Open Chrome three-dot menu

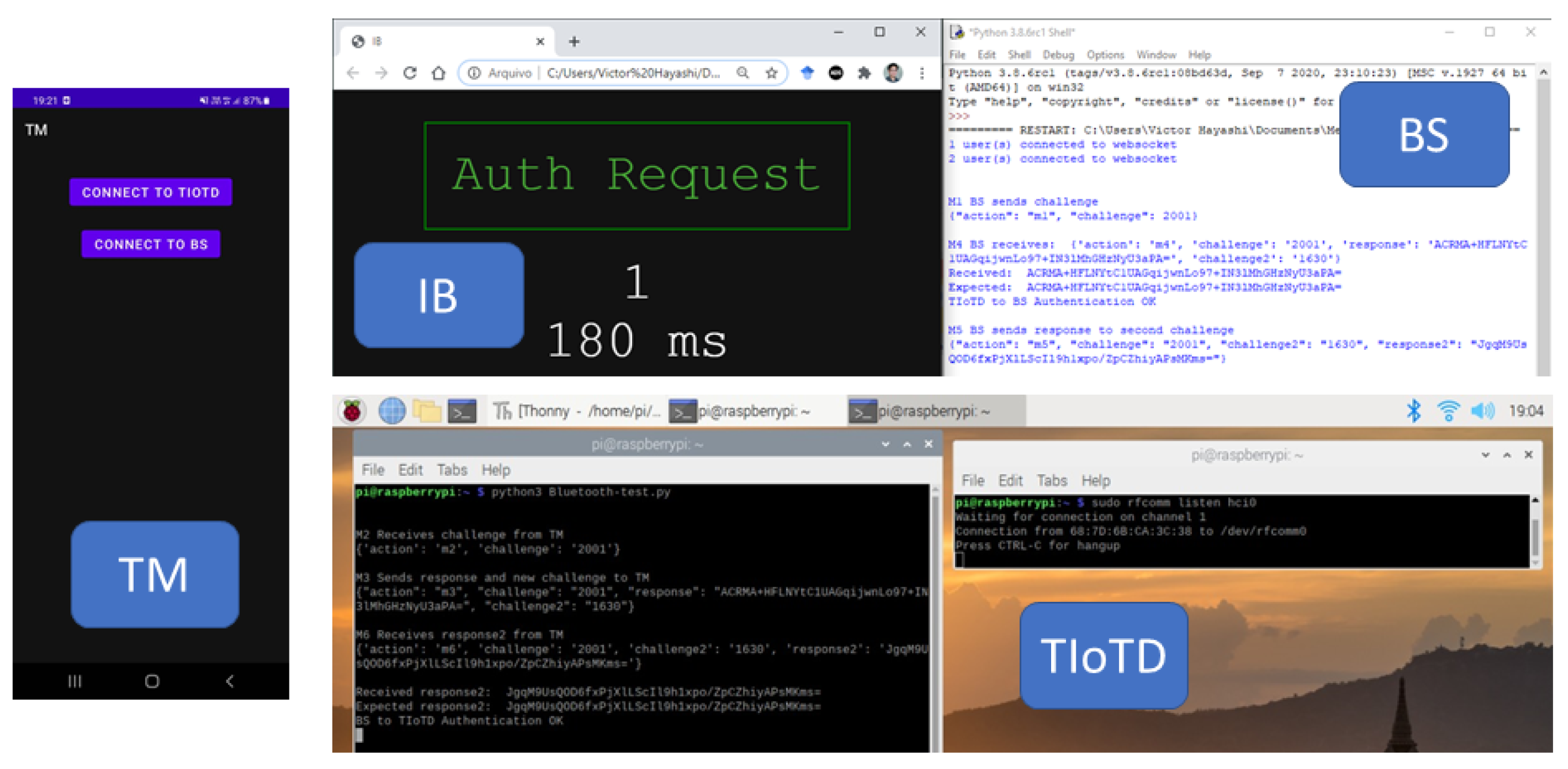(922, 73)
